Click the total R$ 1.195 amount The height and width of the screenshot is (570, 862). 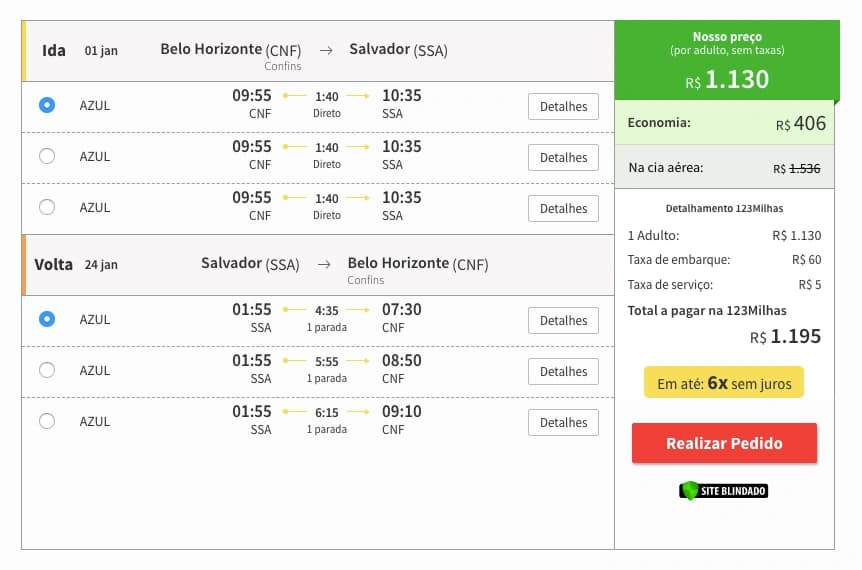click(786, 336)
